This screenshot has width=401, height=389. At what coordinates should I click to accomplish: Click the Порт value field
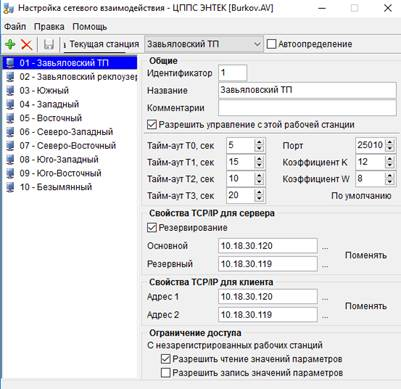371,145
